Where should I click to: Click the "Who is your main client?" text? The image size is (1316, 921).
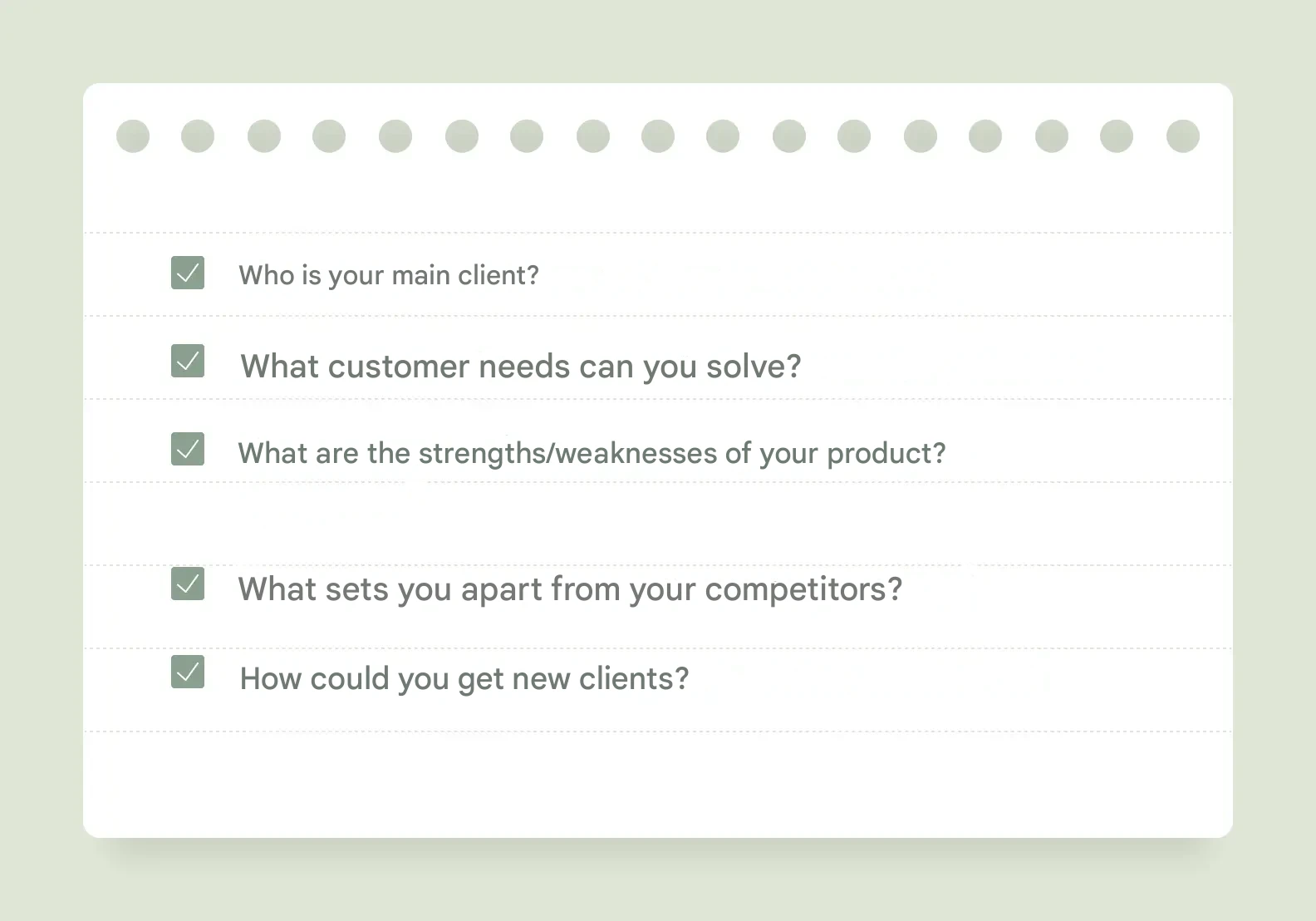point(389,275)
